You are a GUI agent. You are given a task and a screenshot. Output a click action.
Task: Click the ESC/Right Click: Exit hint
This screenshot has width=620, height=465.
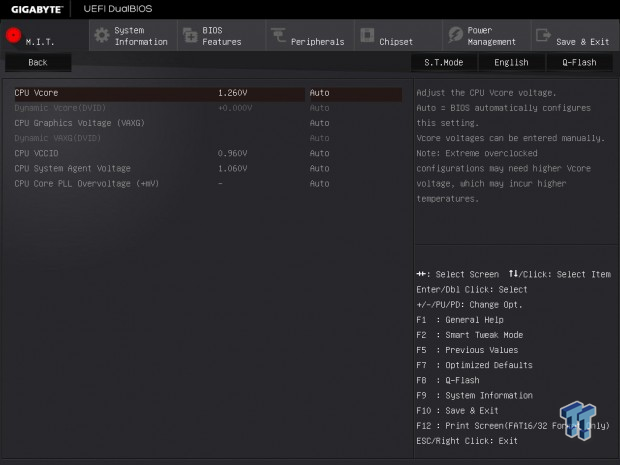(467, 441)
